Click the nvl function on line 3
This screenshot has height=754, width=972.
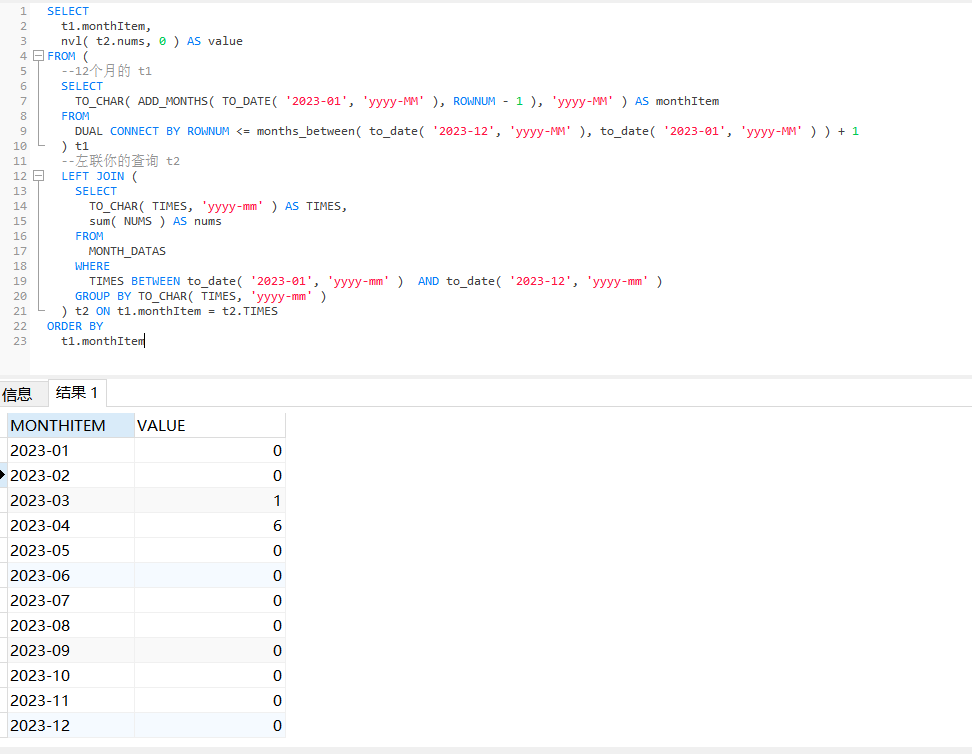(71, 41)
